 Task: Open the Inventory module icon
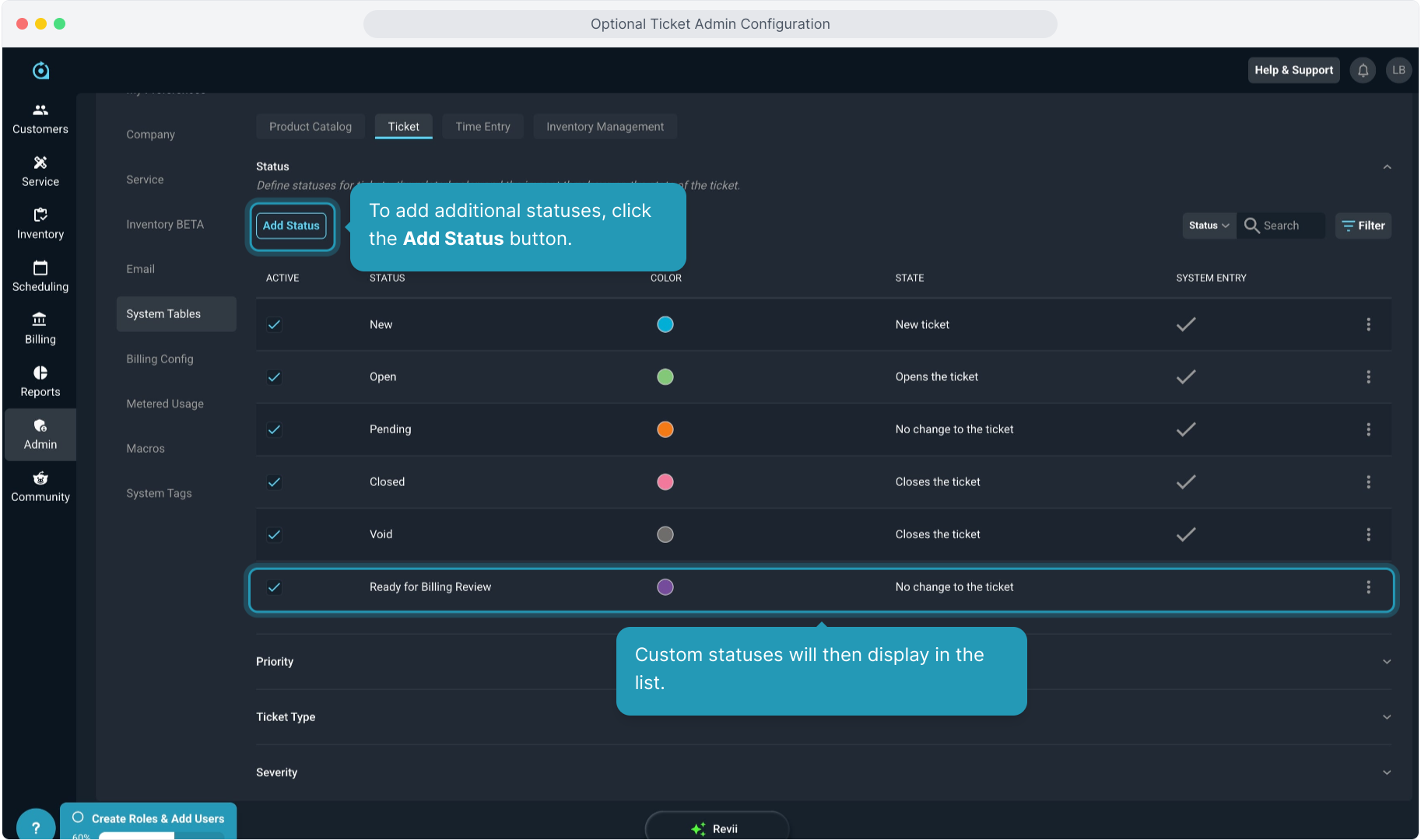point(40,215)
